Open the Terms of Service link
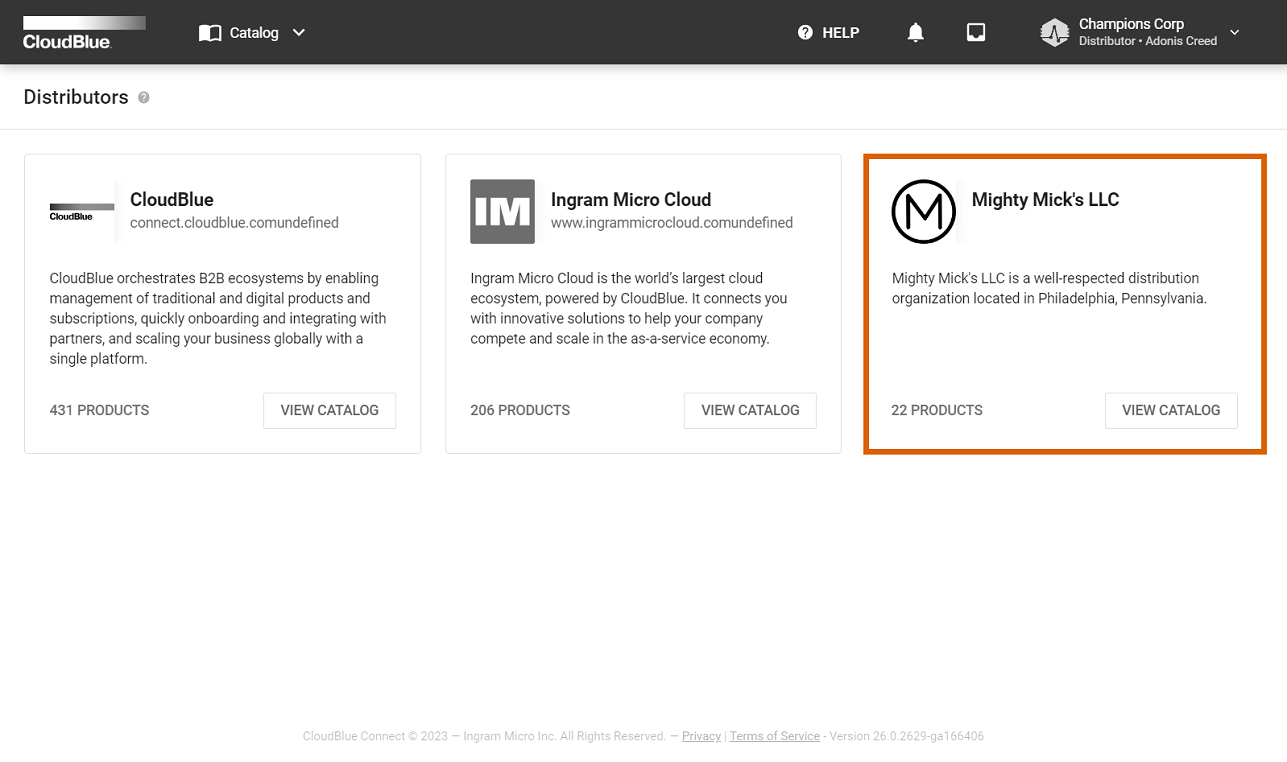 [774, 736]
